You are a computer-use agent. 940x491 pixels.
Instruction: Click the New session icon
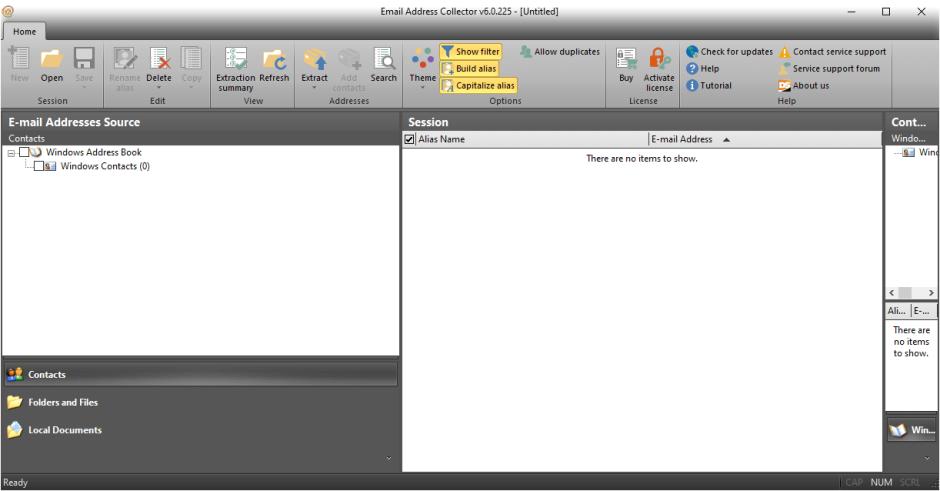19,59
